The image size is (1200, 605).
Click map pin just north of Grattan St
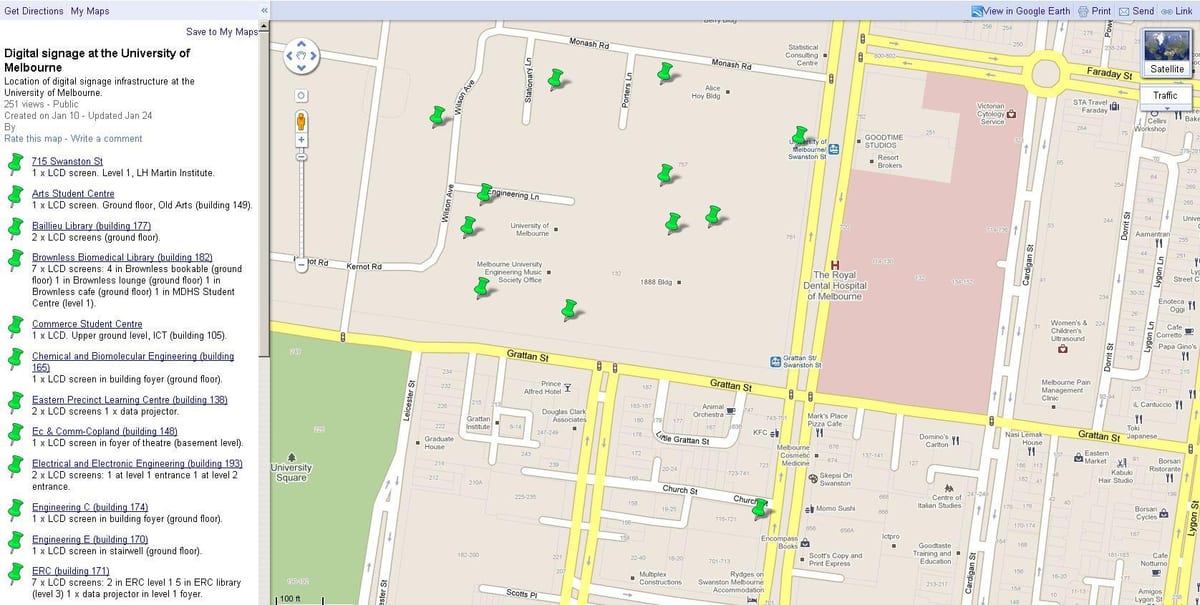[x=569, y=309]
